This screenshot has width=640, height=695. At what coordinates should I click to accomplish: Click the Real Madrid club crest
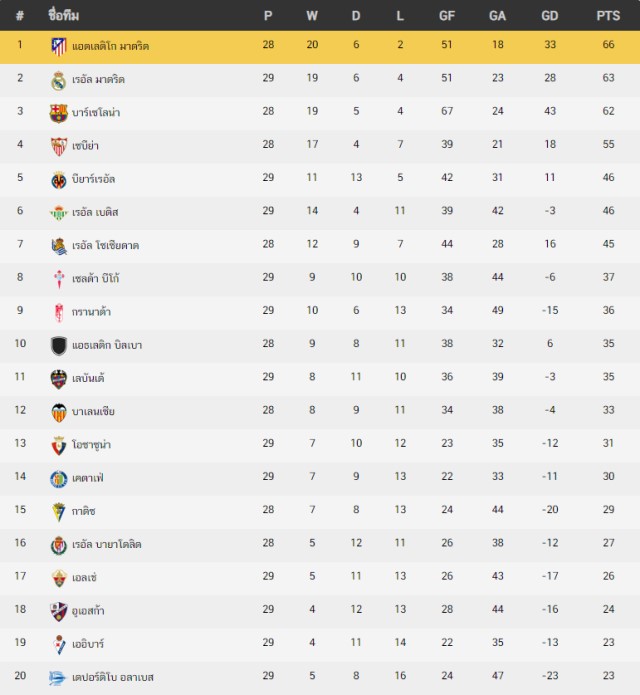click(x=59, y=80)
